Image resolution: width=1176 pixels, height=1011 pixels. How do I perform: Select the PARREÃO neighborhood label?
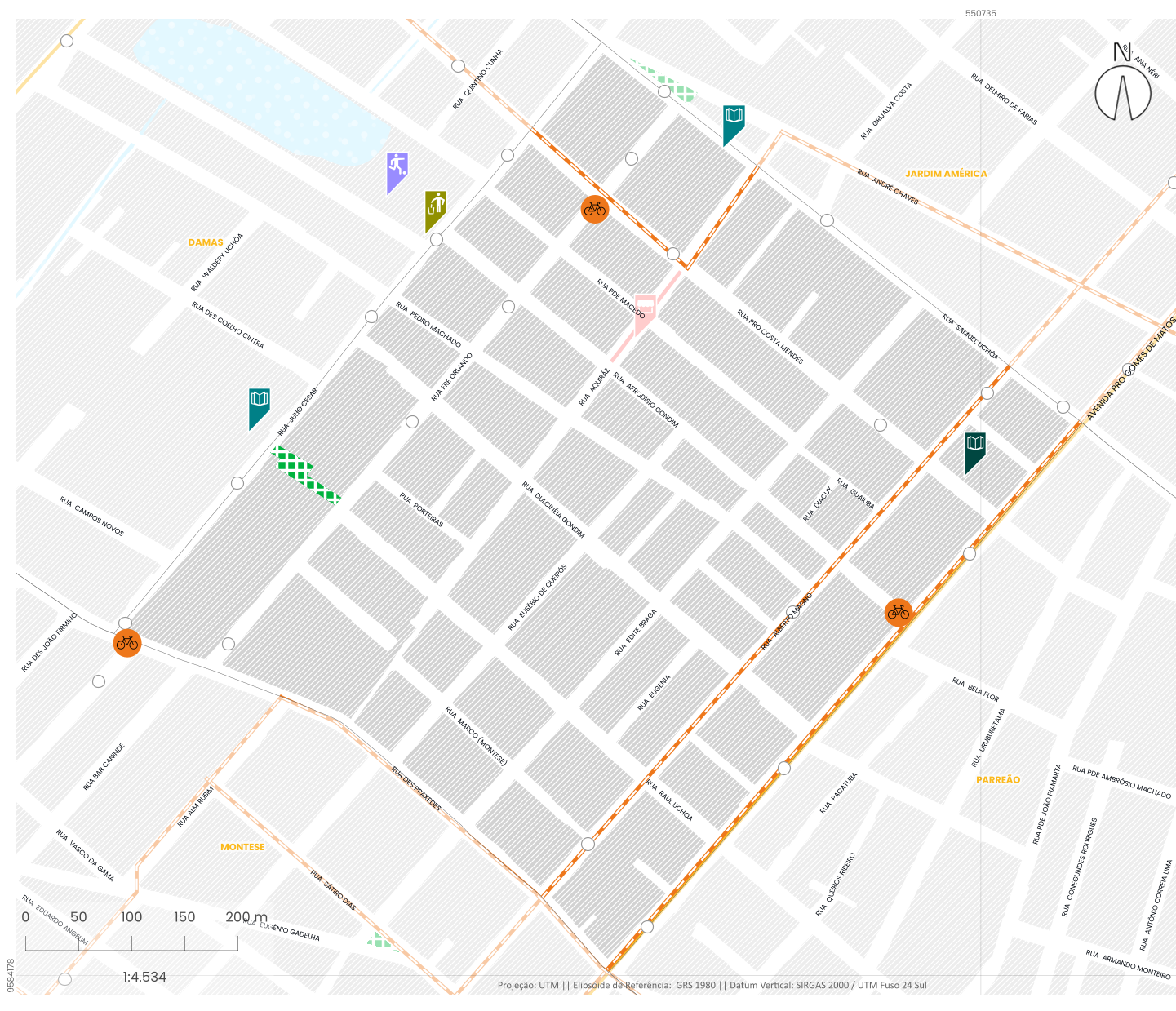998,780
